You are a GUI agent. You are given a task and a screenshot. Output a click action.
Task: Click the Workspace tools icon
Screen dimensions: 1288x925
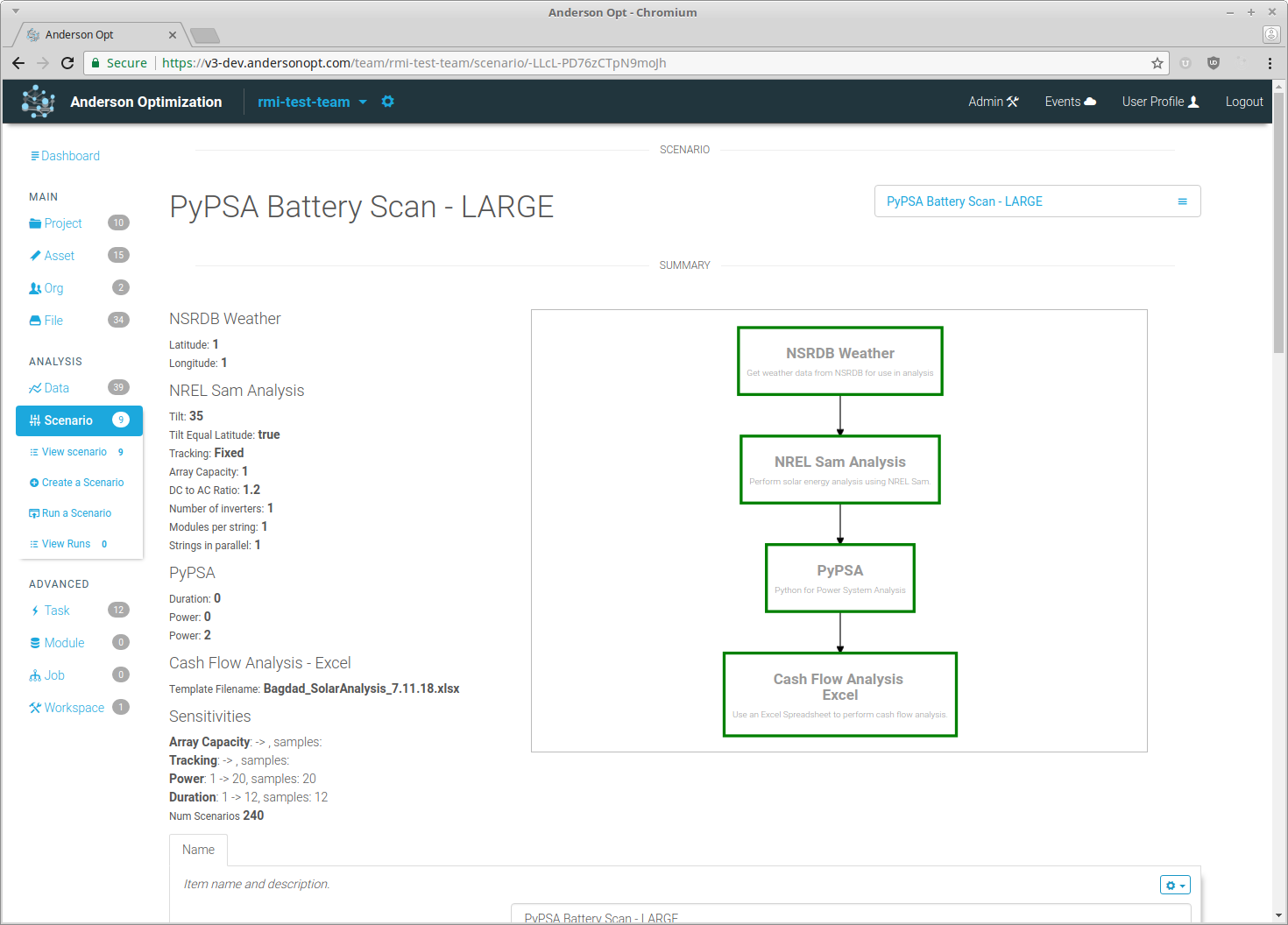pyautogui.click(x=35, y=708)
